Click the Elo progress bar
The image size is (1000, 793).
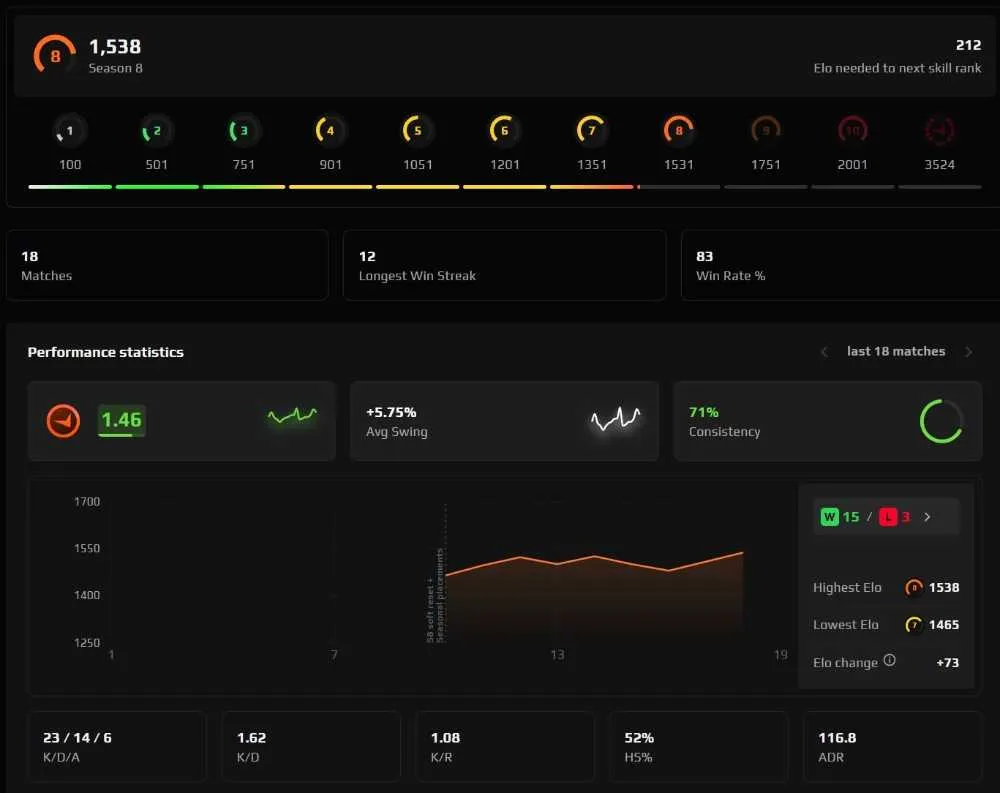pos(504,187)
